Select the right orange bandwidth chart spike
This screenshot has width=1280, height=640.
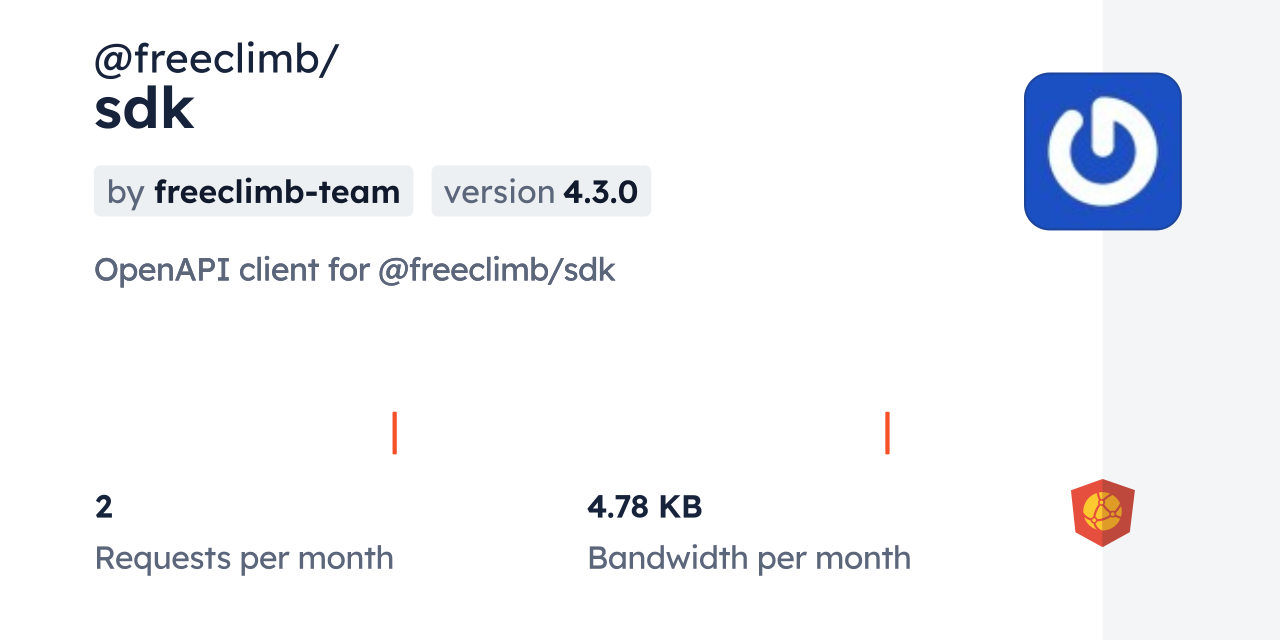click(x=887, y=433)
